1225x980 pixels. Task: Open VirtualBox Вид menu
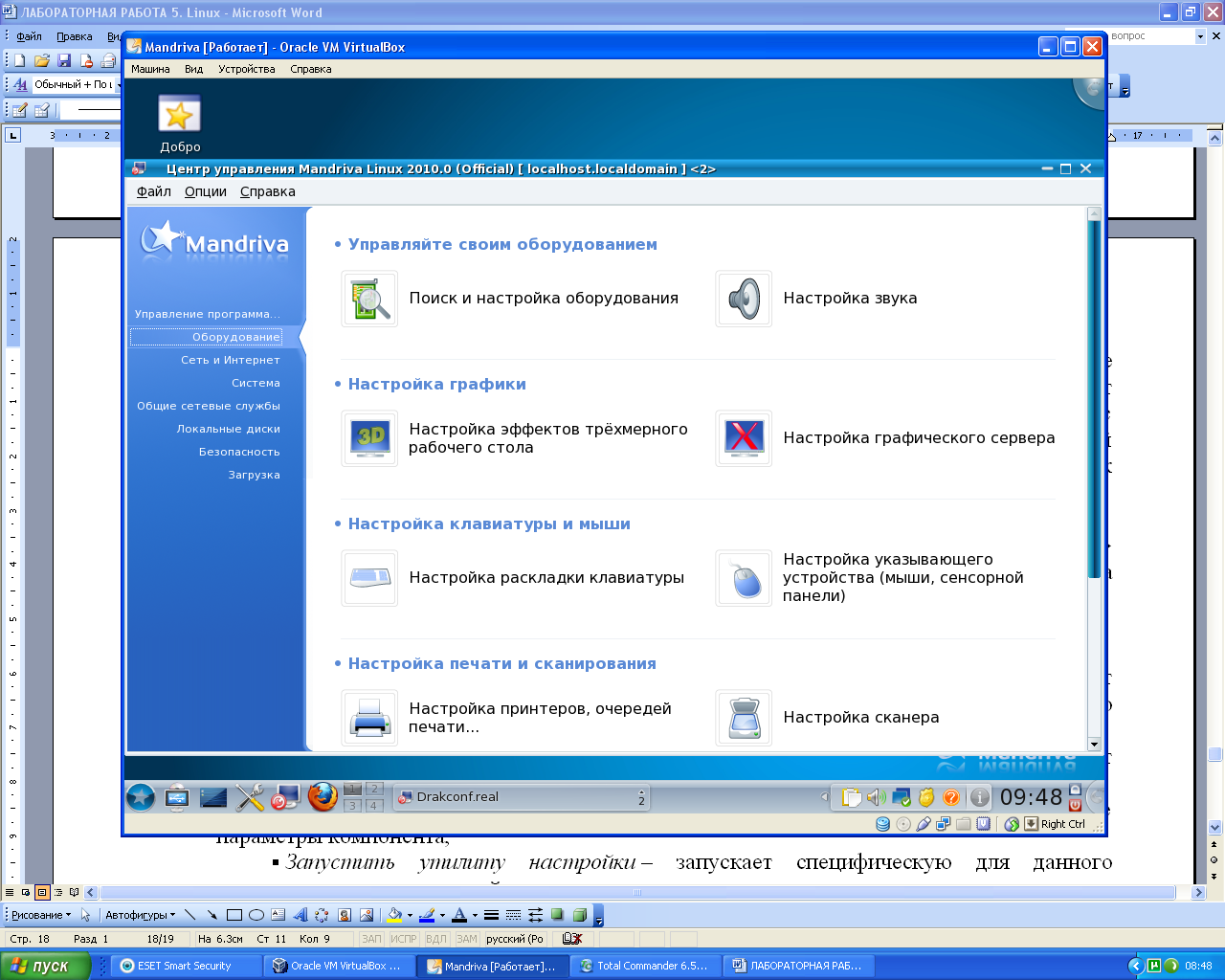click(x=194, y=69)
